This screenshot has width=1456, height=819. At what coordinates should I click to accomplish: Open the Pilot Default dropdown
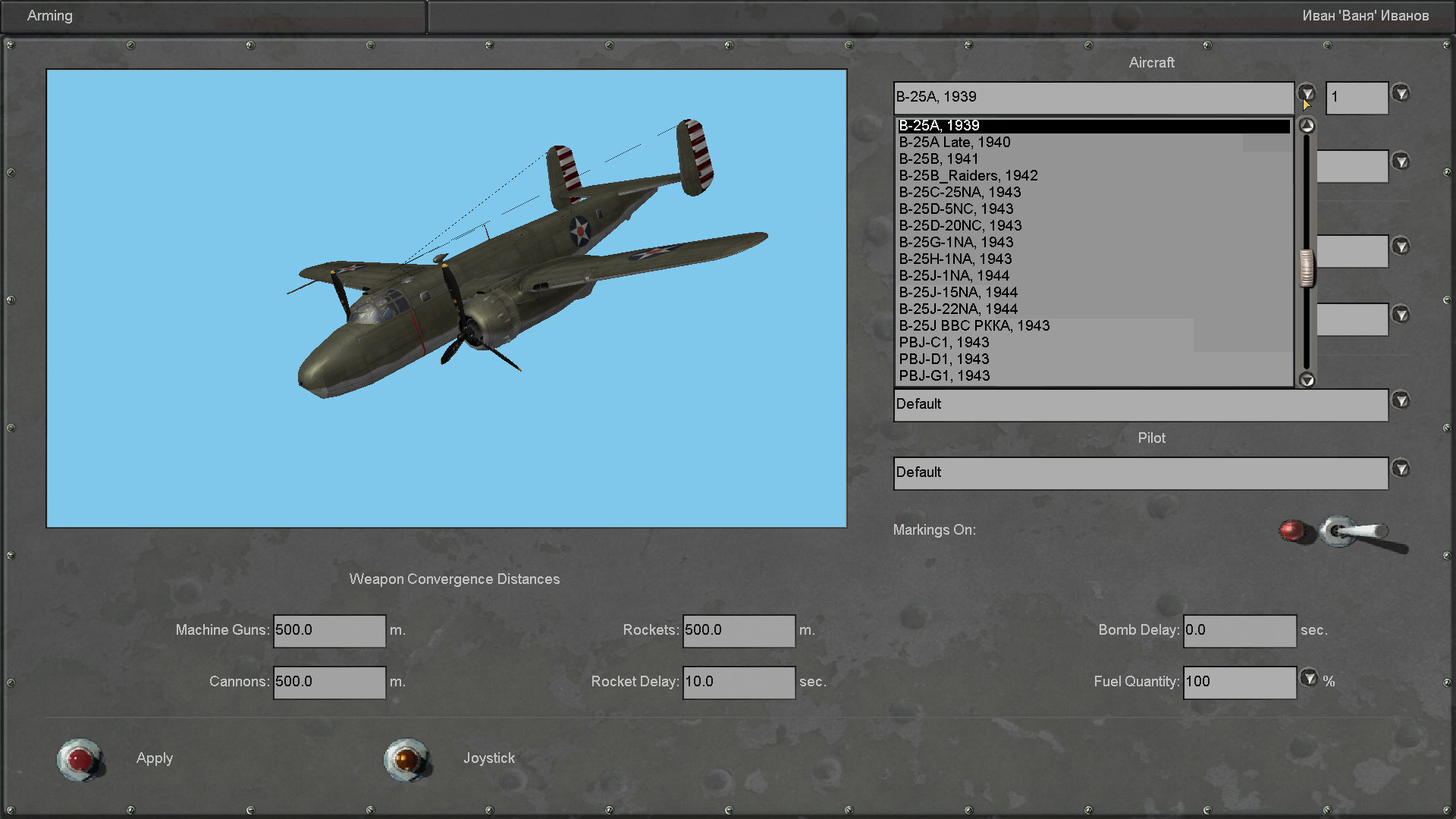pyautogui.click(x=1401, y=469)
